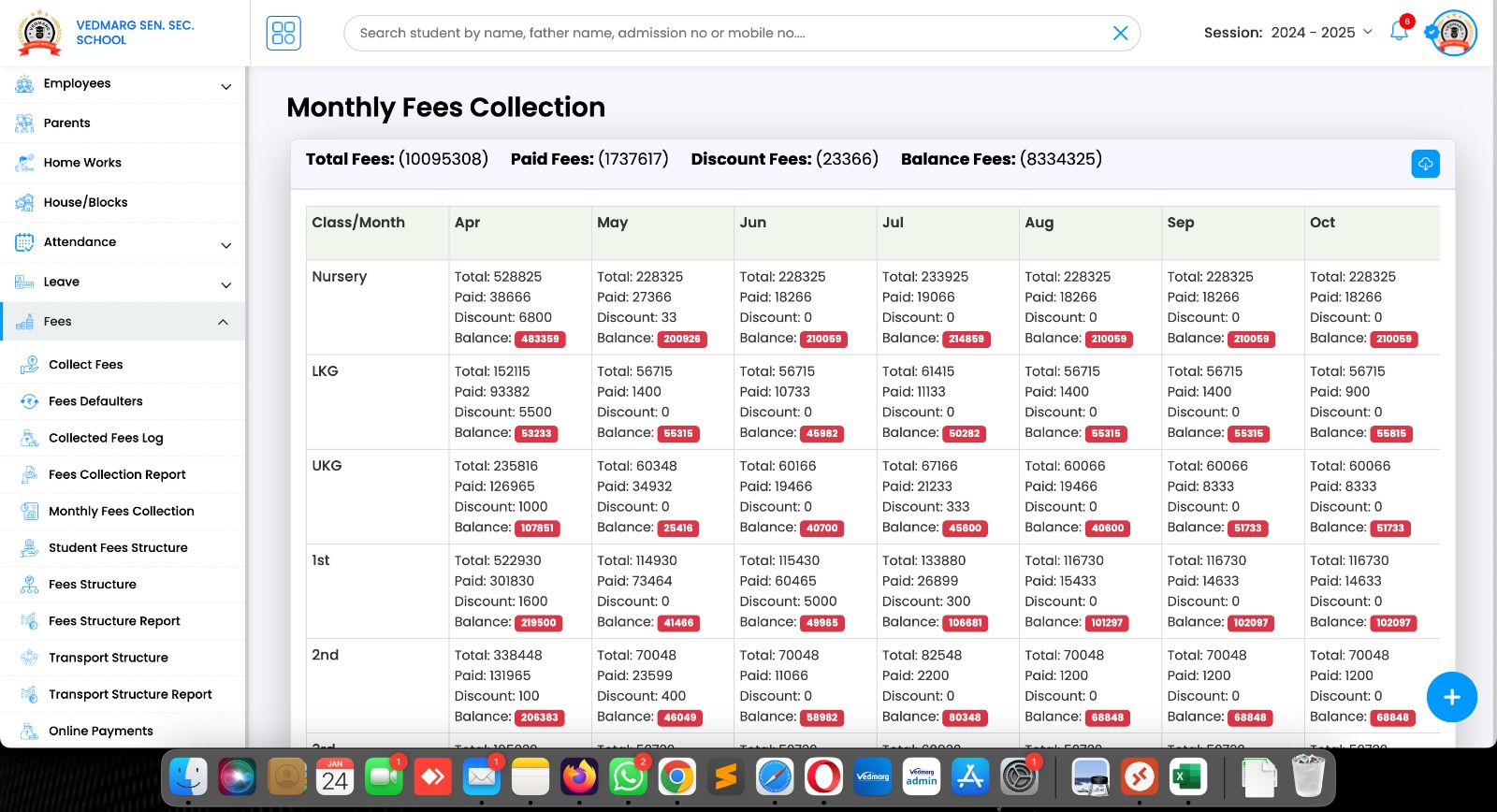Screen dimensions: 1497x812
Task: Open Google Chrome from the dock
Action: pyautogui.click(x=677, y=776)
